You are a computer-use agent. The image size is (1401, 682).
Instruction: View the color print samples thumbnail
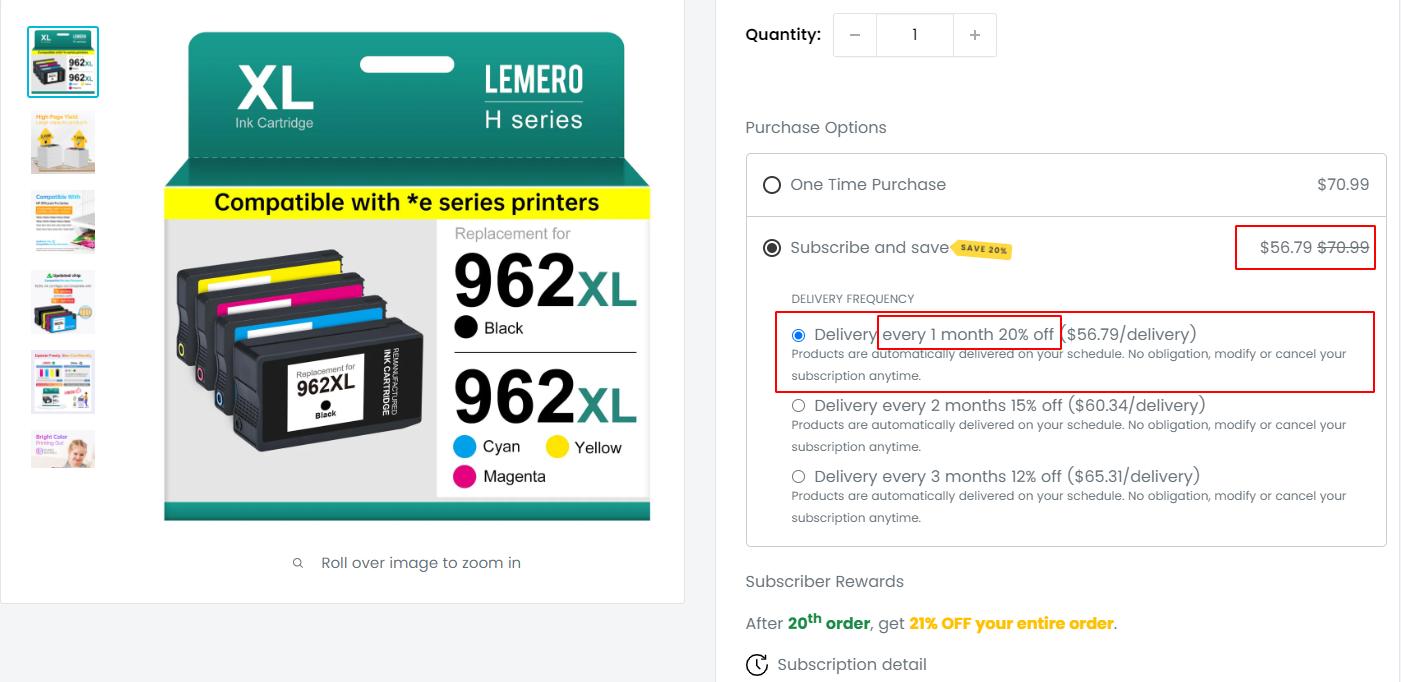pyautogui.click(x=63, y=381)
